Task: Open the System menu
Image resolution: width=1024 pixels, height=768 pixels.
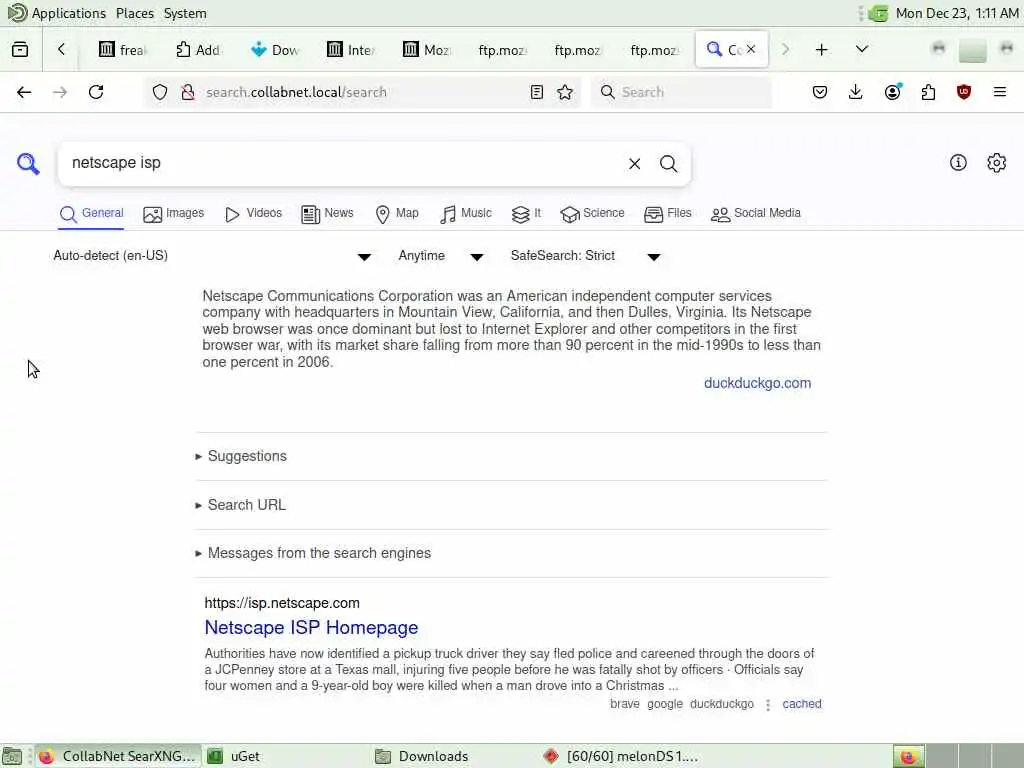Action: [x=185, y=13]
